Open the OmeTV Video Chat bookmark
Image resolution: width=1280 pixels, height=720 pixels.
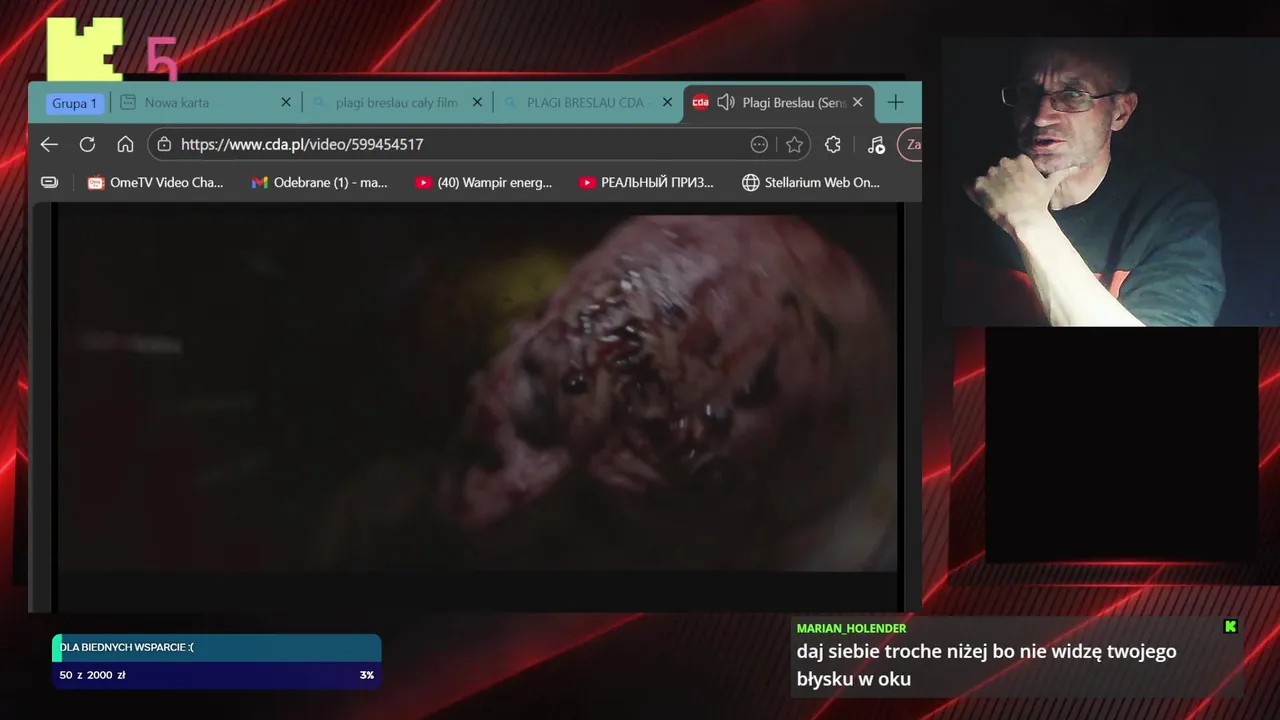pos(155,182)
